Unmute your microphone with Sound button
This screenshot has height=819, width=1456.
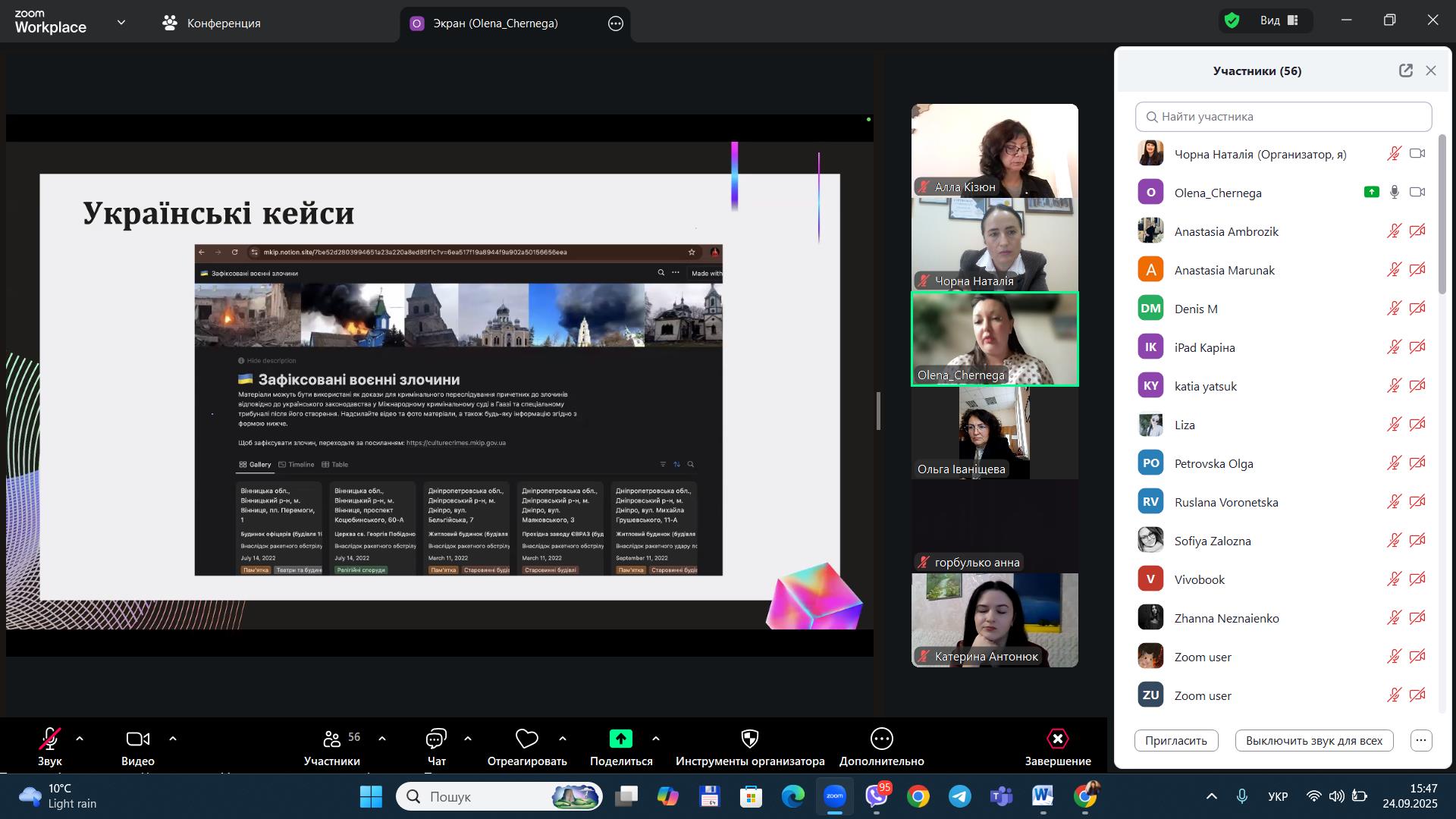pos(50,739)
